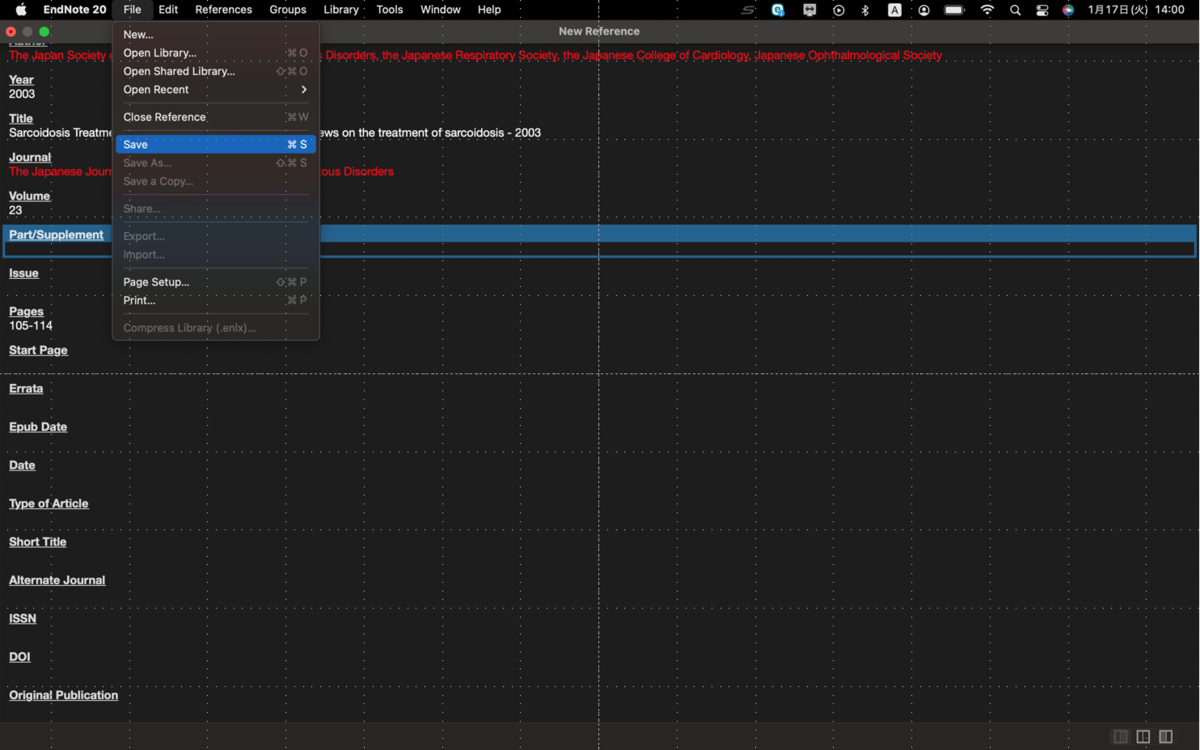Open the display mirroring status icon
1200x750 pixels.
(810, 10)
